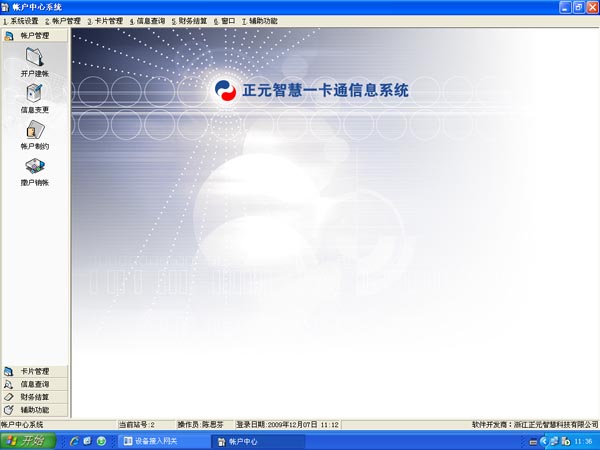
Task: Open the 窗口 menu
Action: (224, 21)
